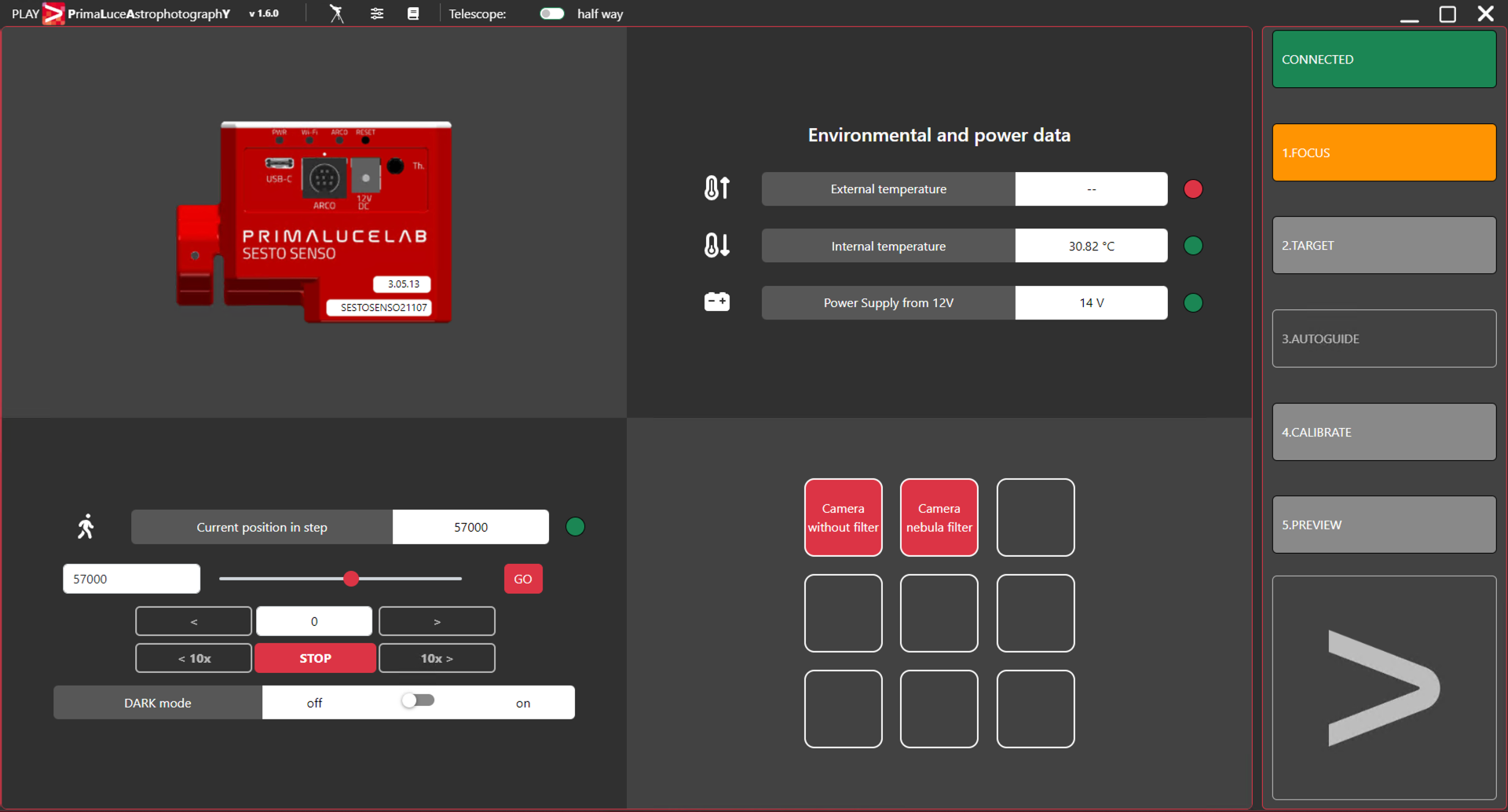Screen dimensions: 1508x812
Task: Click the empty preset slot beside Camera nebula filter
Action: click(x=1035, y=518)
